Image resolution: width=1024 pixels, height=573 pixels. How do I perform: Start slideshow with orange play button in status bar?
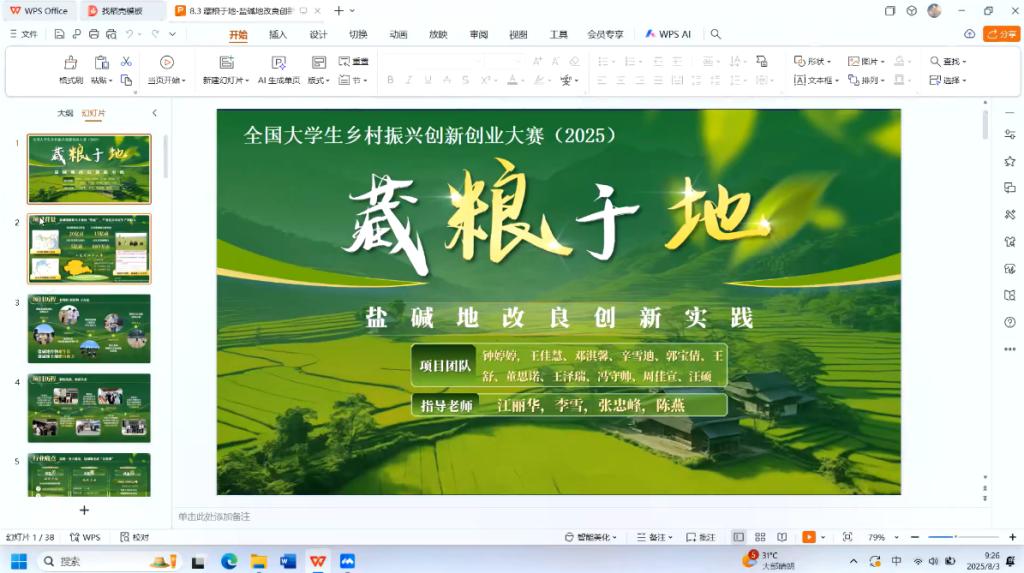click(x=808, y=537)
